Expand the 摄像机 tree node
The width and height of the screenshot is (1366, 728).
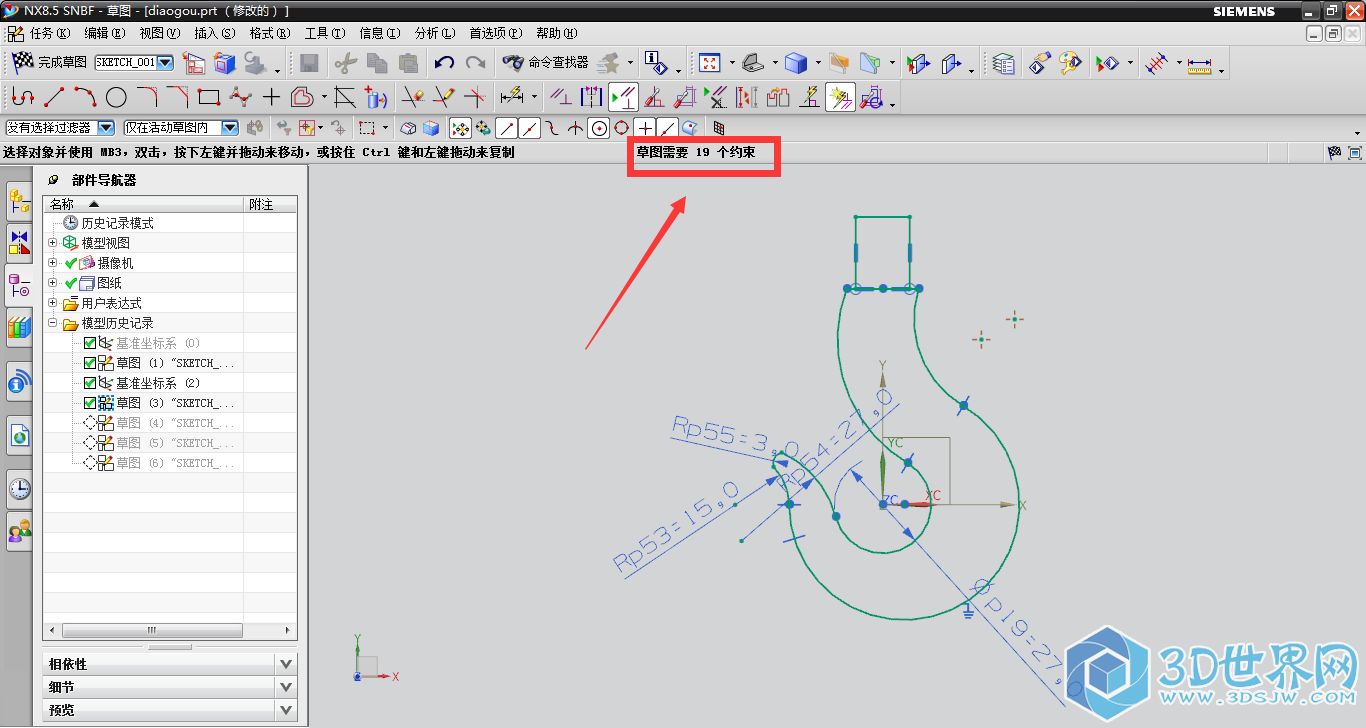53,263
